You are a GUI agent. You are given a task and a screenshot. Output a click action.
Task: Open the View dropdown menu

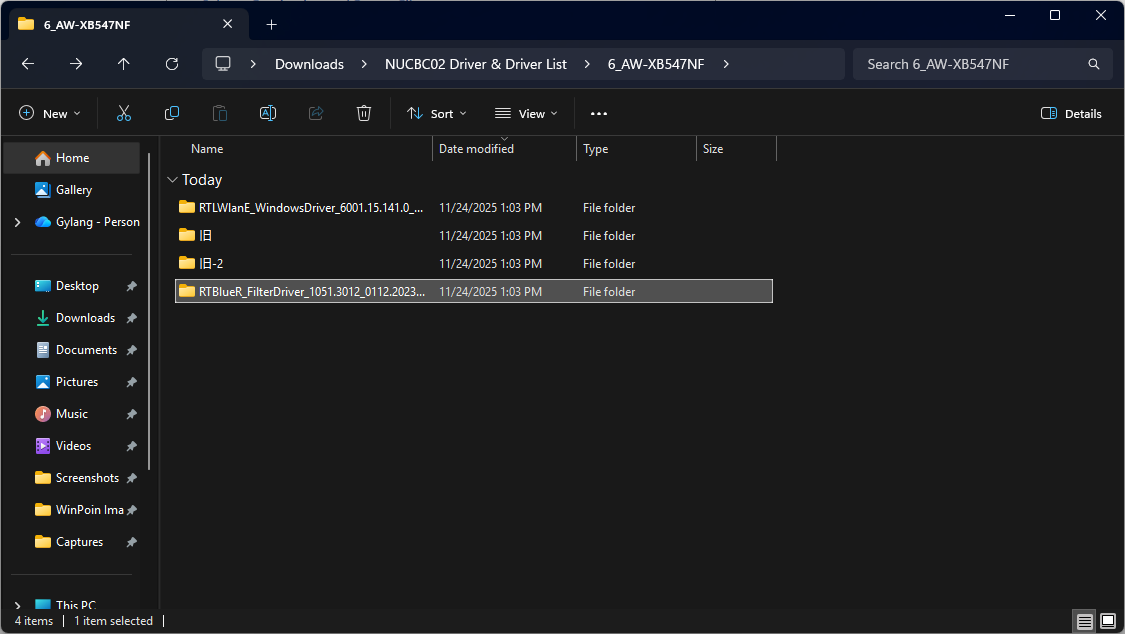(x=526, y=114)
